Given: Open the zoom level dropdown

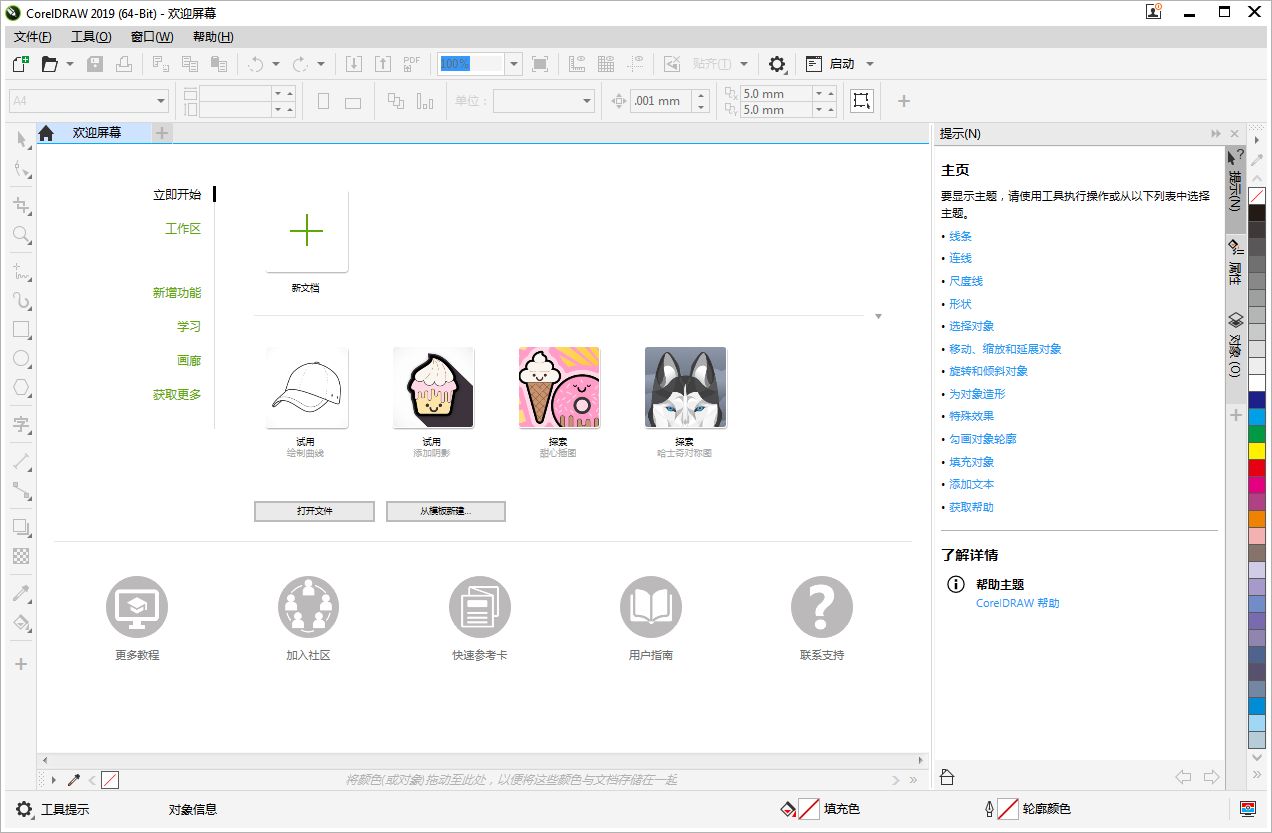Looking at the screenshot, I should tap(513, 63).
